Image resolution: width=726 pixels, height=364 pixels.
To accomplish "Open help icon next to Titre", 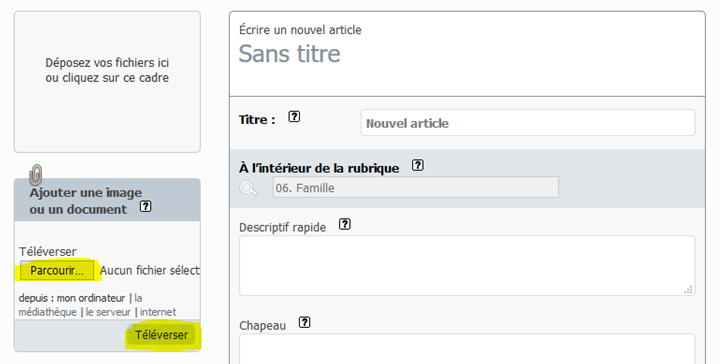I will [294, 117].
